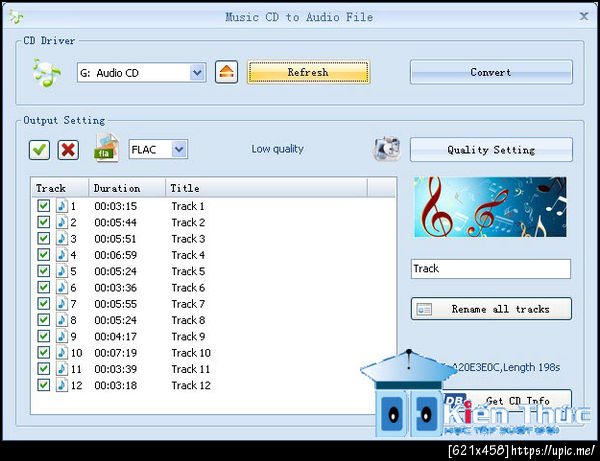
Task: Click the music note icon of track 9
Action: [62, 336]
